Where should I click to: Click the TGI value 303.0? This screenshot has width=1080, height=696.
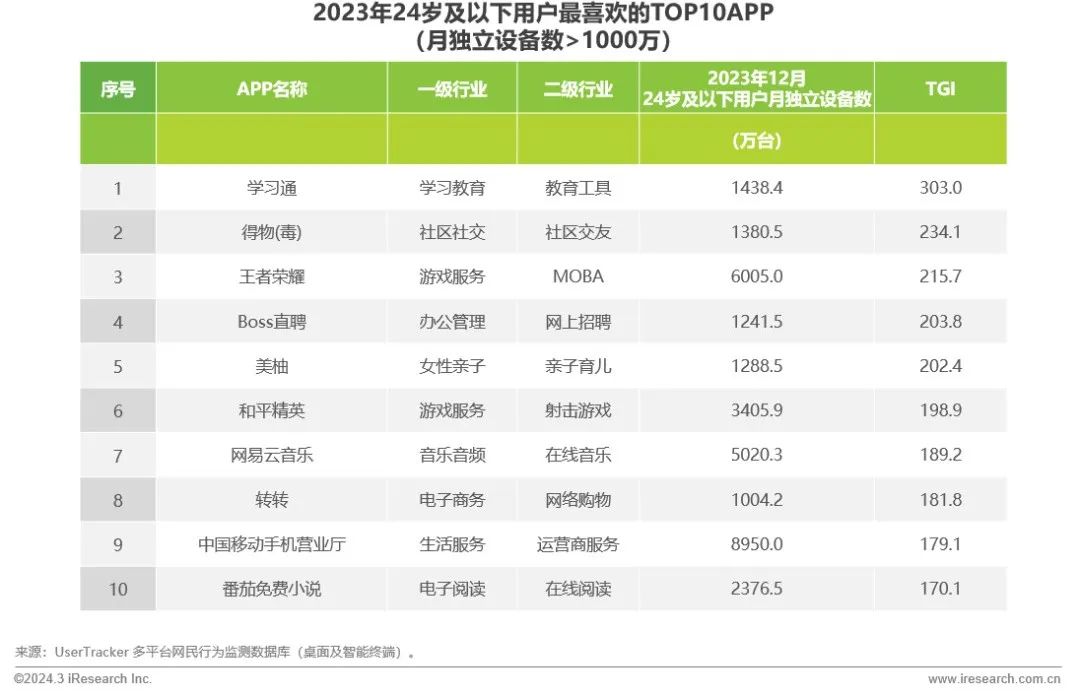pos(938,187)
